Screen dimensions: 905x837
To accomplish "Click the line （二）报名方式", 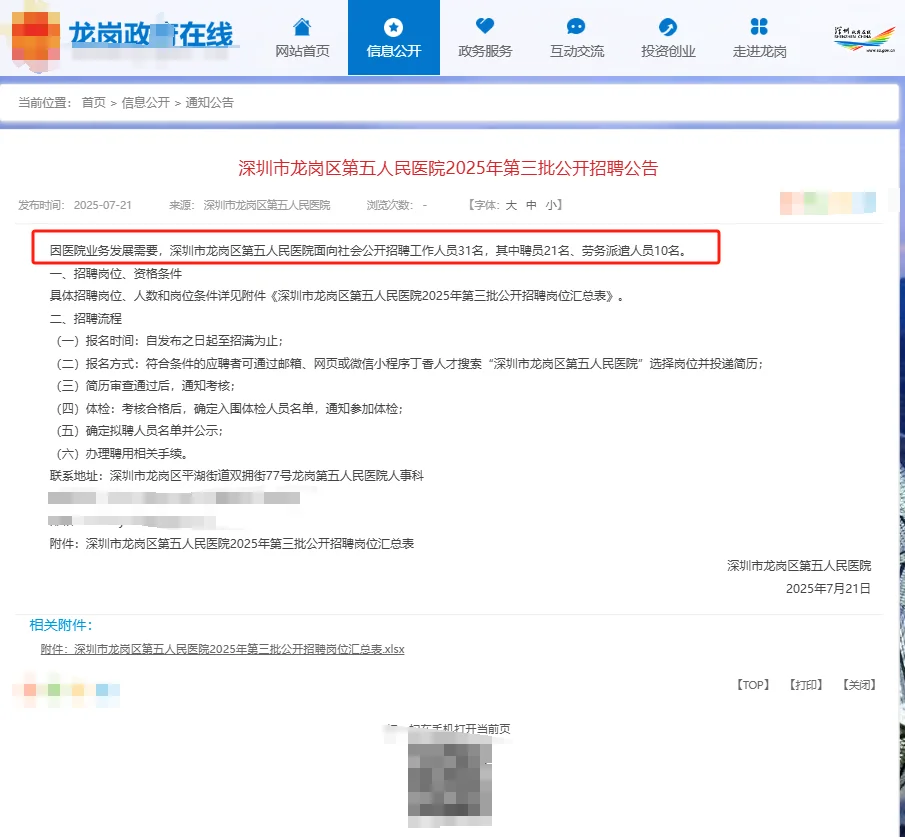I will point(410,364).
